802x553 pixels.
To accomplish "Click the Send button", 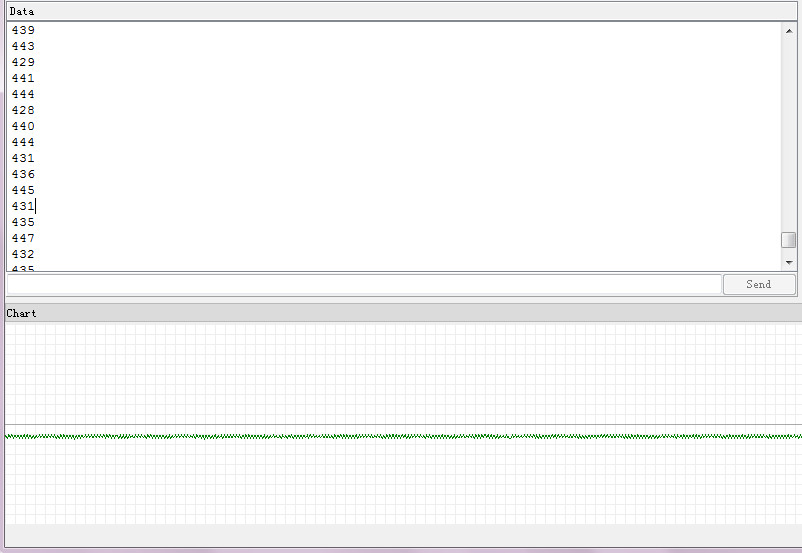I will pos(759,284).
